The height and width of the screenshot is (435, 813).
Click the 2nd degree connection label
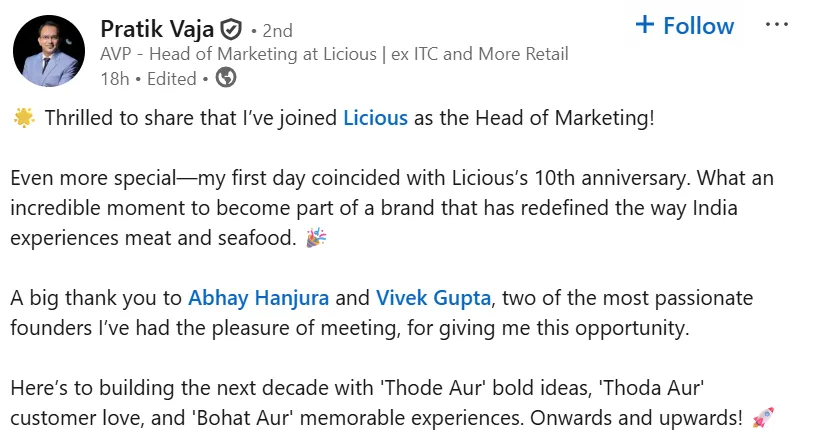coord(277,31)
